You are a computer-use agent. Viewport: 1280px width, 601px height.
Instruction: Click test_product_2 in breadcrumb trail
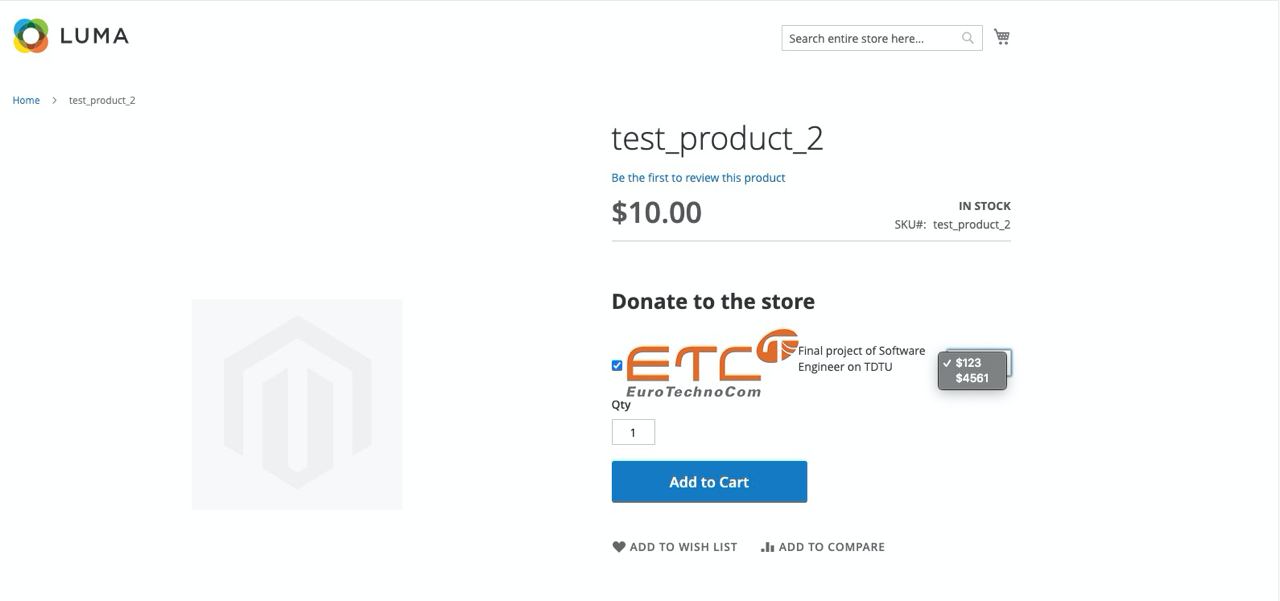coord(102,100)
